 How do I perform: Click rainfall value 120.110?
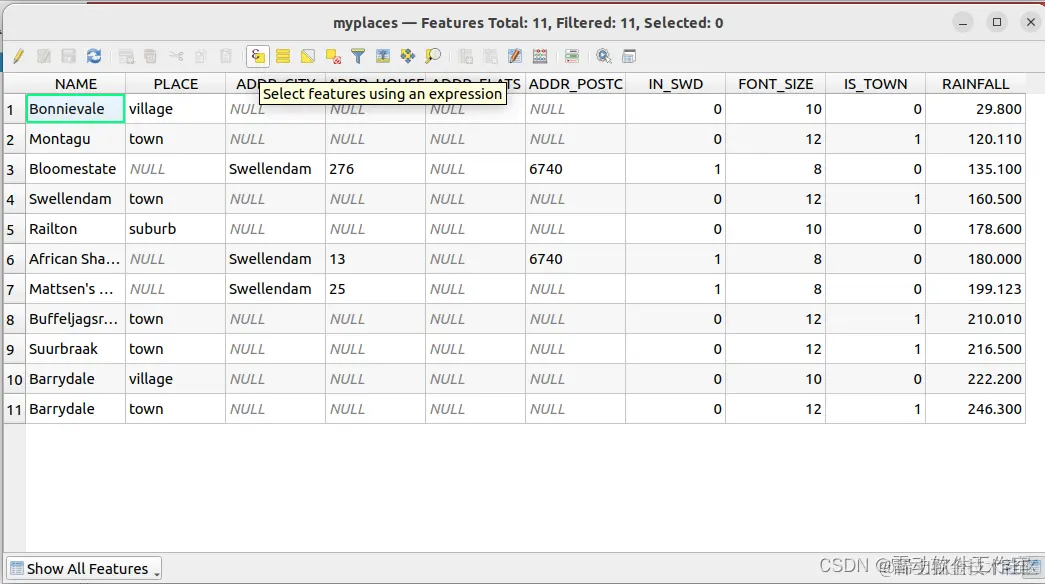(x=975, y=139)
